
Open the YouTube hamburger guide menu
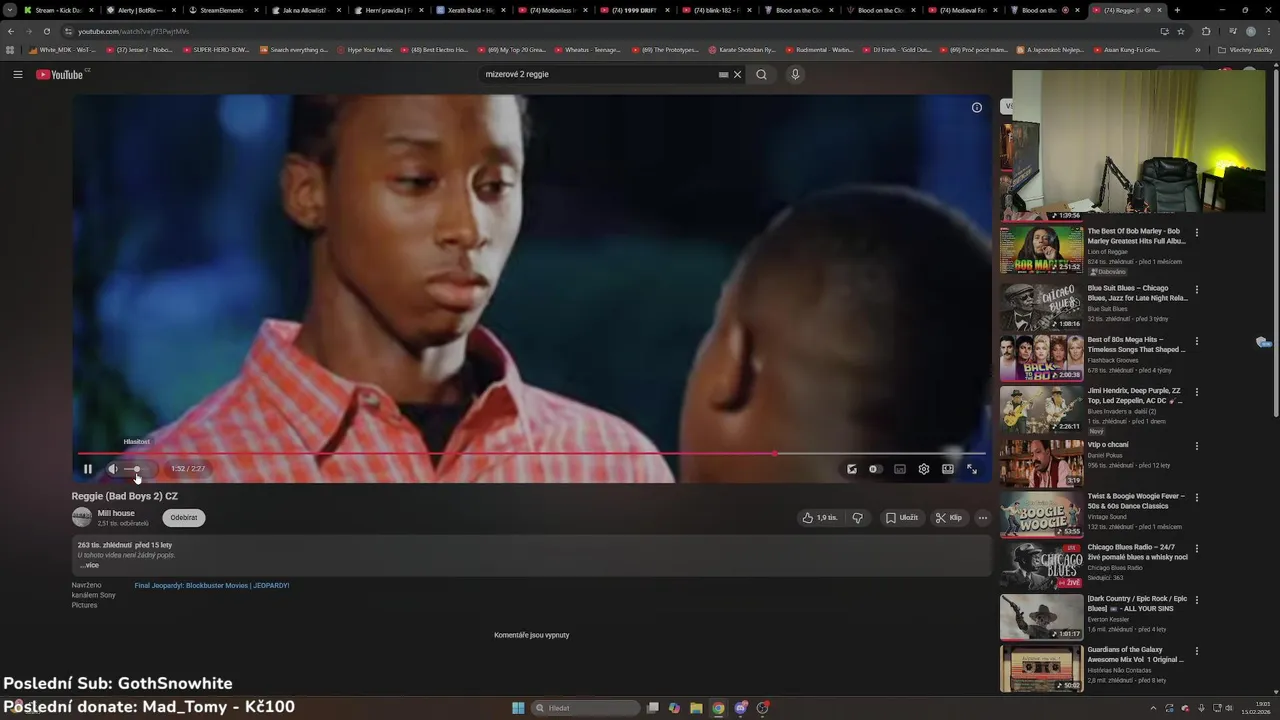[18, 74]
